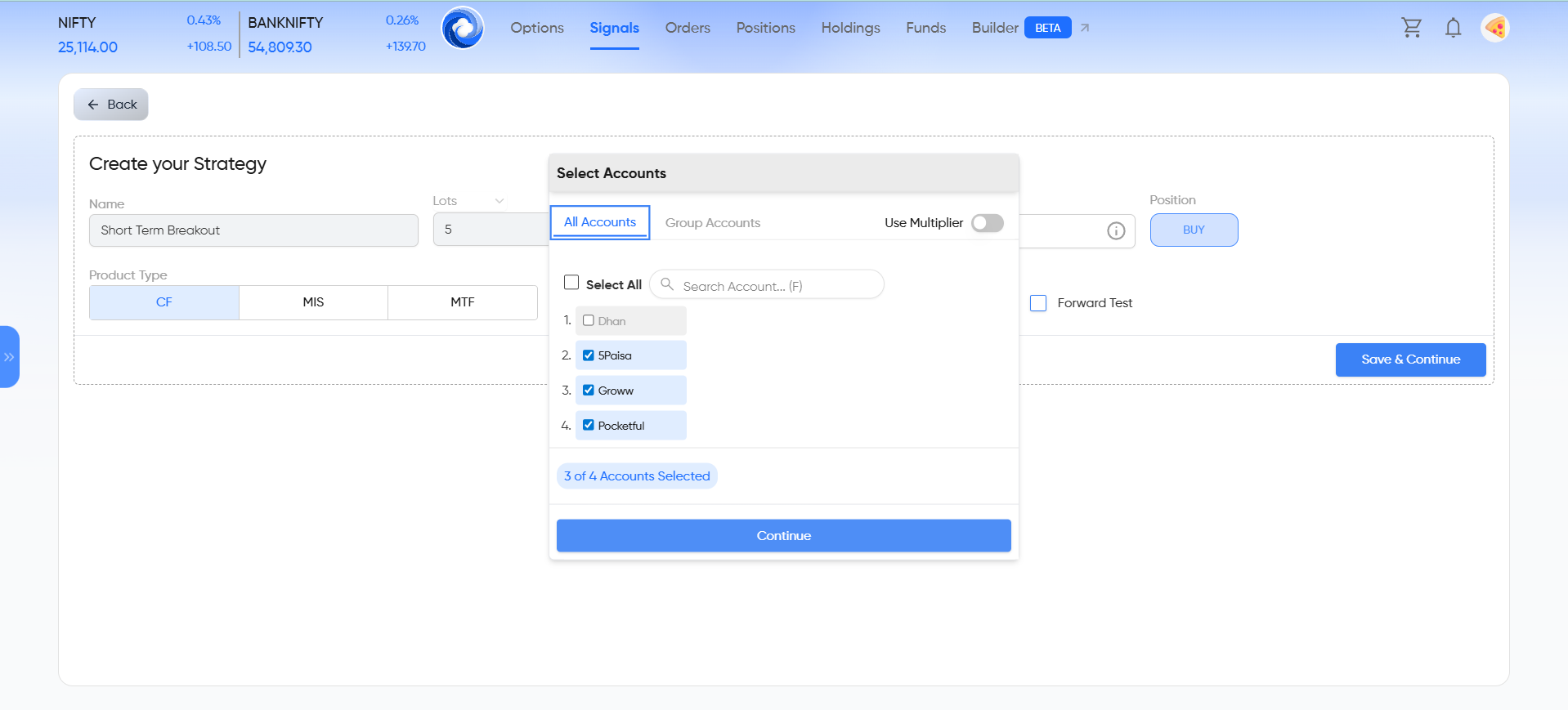Screen dimensions: 1568x710
Task: Enable the Forward Test checkbox
Action: (x=1038, y=303)
